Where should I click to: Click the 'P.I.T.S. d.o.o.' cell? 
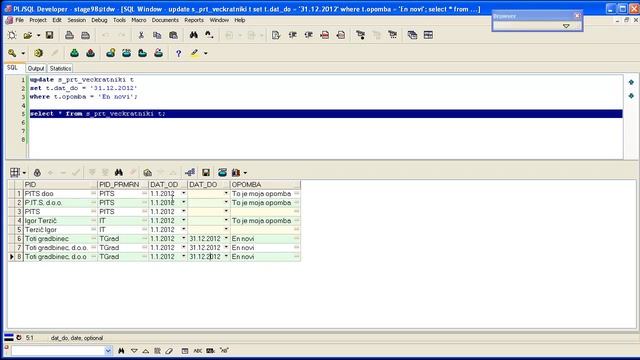pos(60,203)
